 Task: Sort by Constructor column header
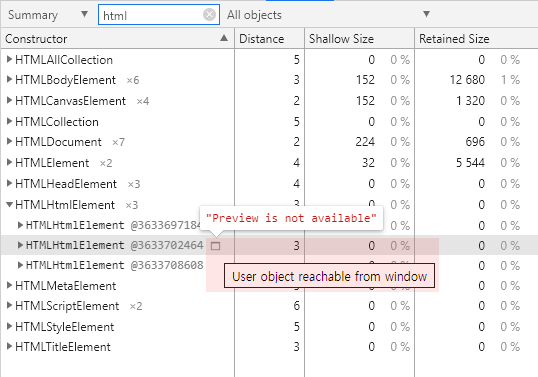pyautogui.click(x=118, y=39)
